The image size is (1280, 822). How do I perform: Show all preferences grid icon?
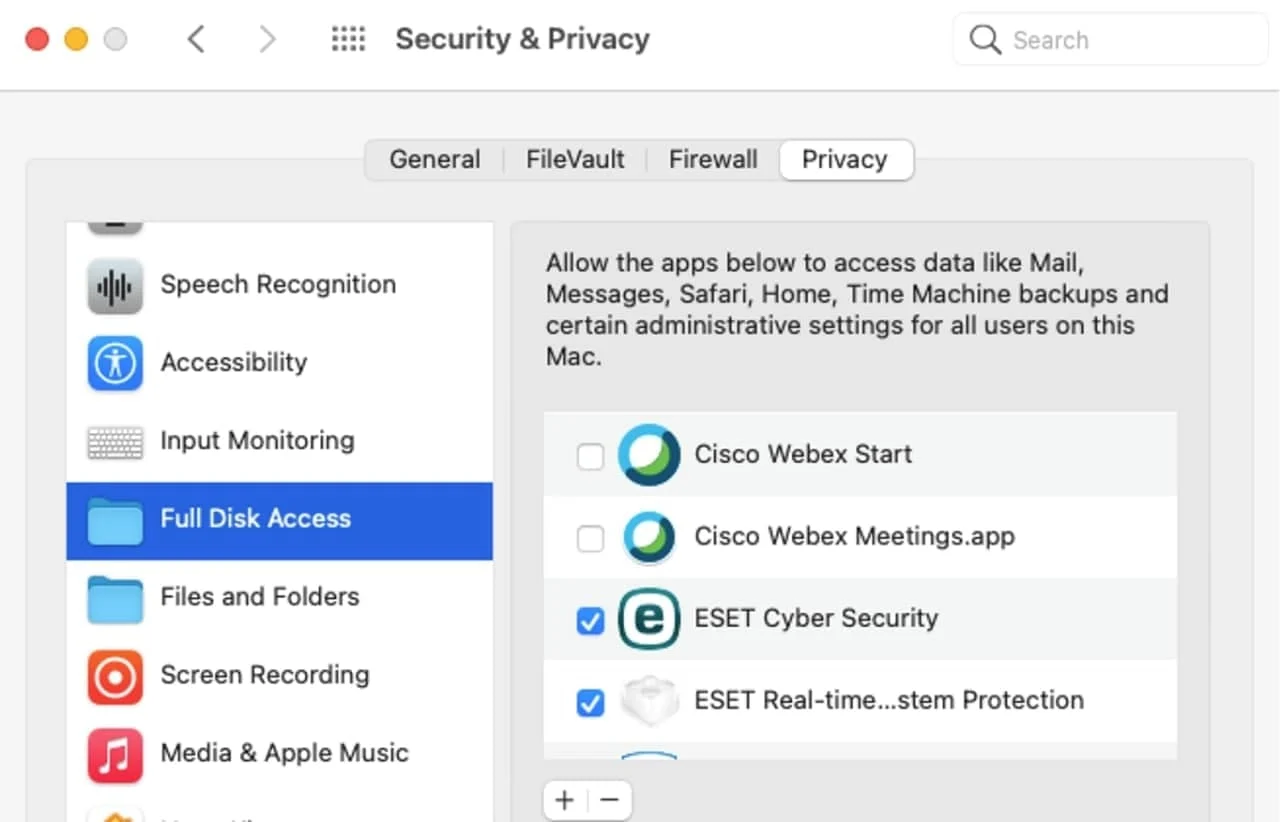(348, 40)
